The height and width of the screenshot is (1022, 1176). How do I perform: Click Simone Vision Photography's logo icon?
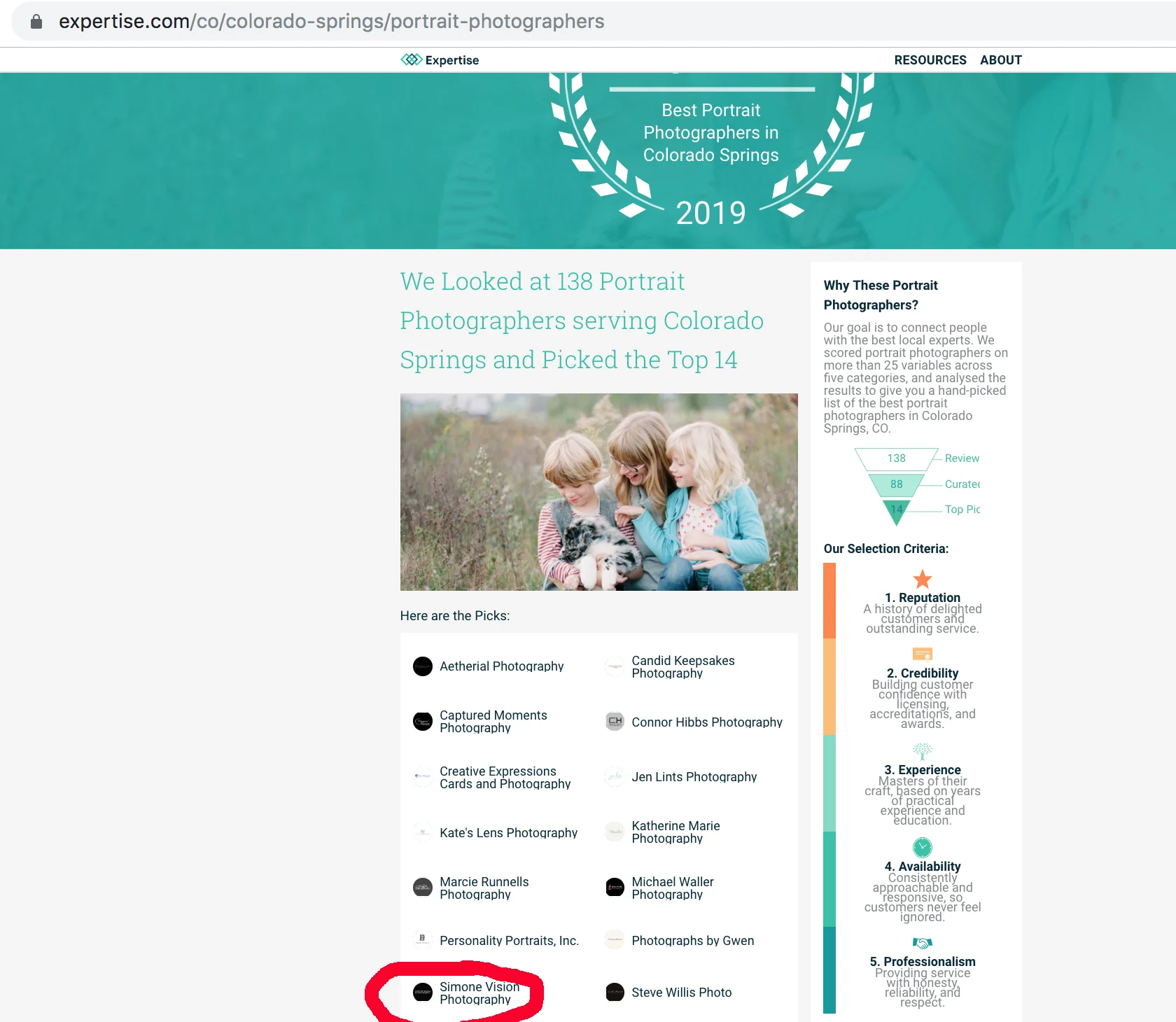[x=423, y=993]
